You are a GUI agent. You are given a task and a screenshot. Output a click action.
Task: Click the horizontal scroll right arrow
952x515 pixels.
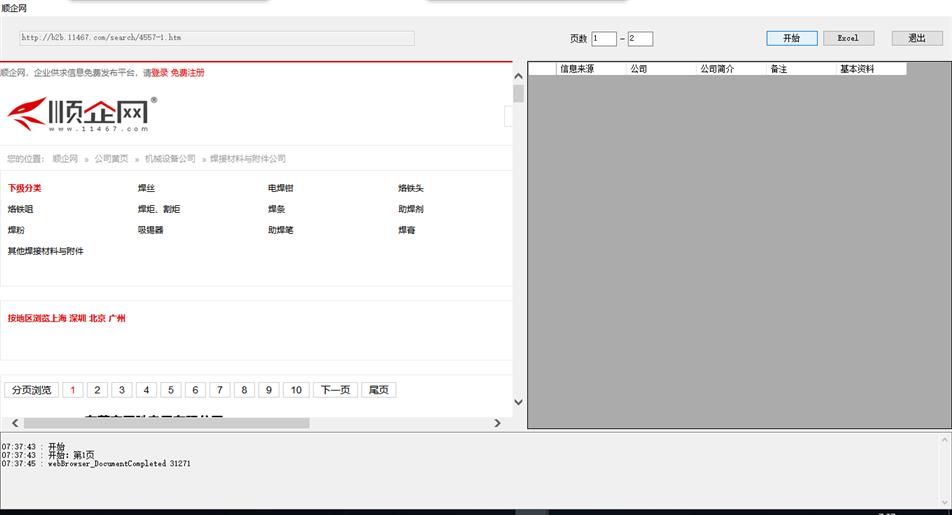[497, 423]
